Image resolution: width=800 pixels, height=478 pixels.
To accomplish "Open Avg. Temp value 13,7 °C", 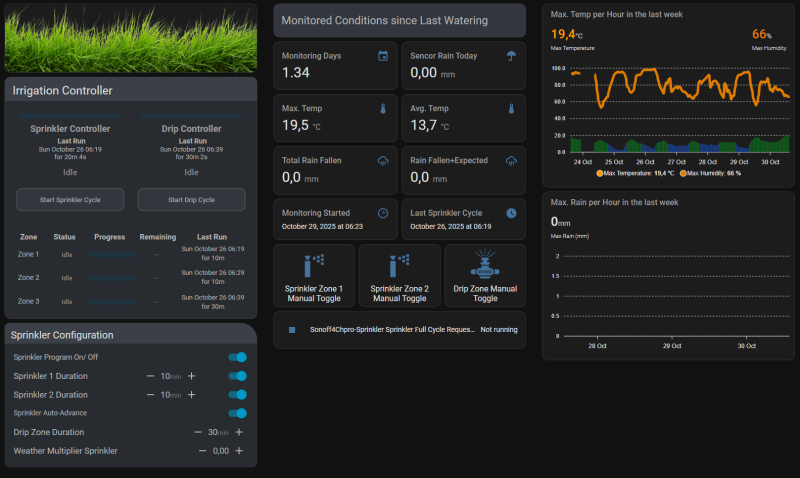I will click(x=430, y=125).
